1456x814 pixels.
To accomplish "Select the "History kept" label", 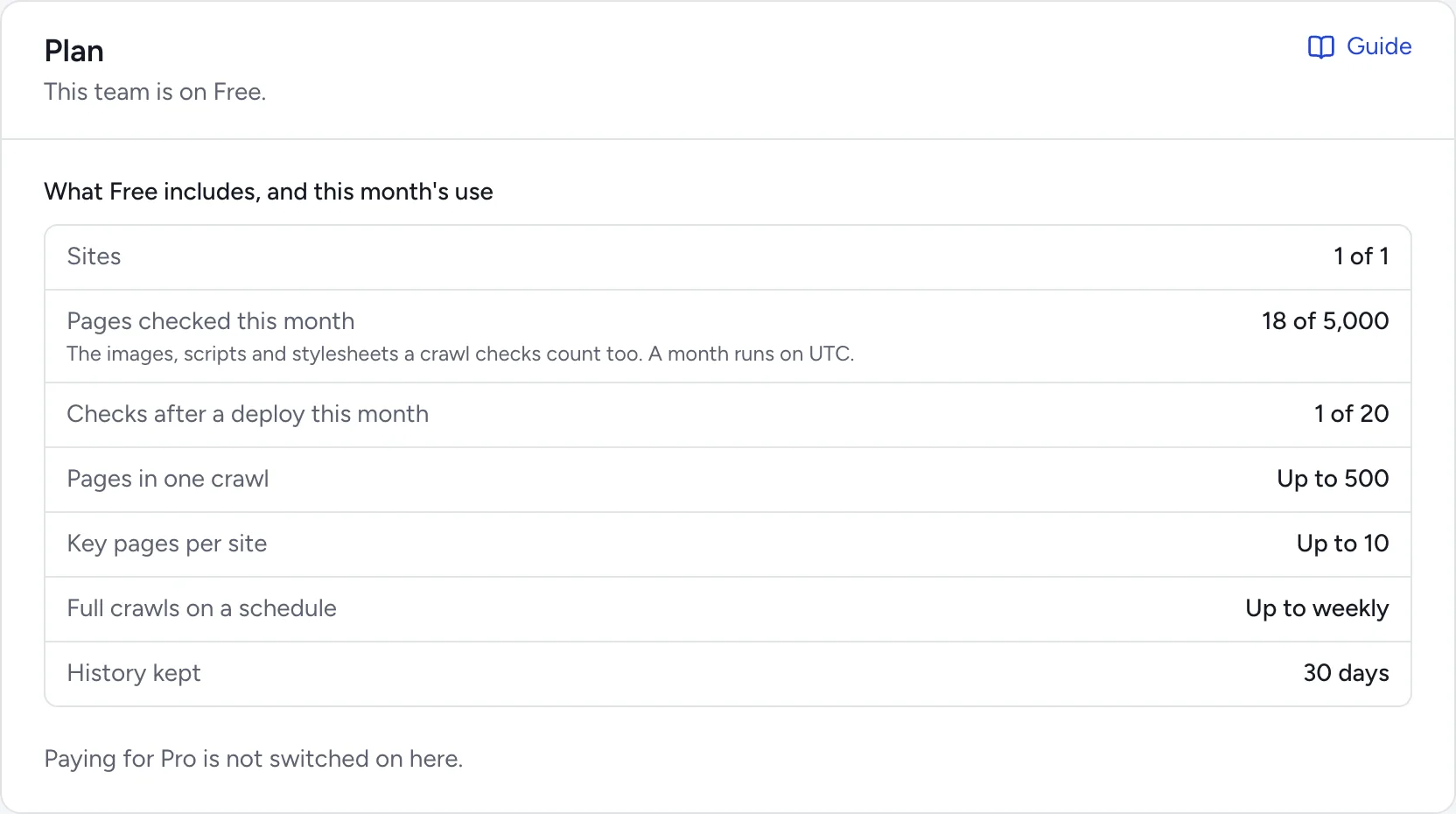I will tap(134, 673).
